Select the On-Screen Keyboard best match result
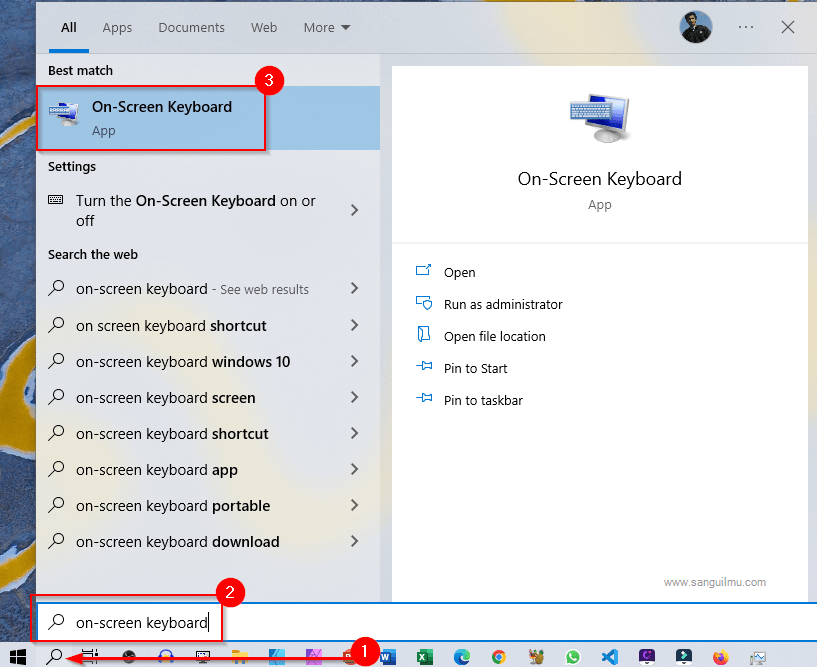 (208, 118)
